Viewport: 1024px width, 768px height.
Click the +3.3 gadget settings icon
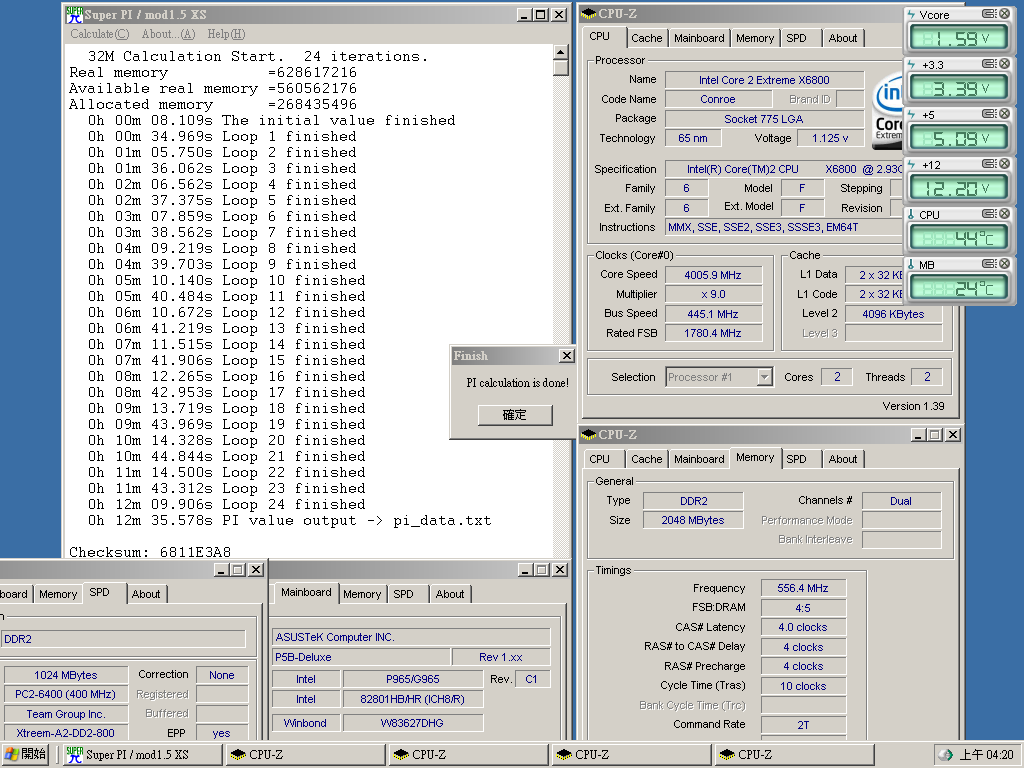click(989, 63)
